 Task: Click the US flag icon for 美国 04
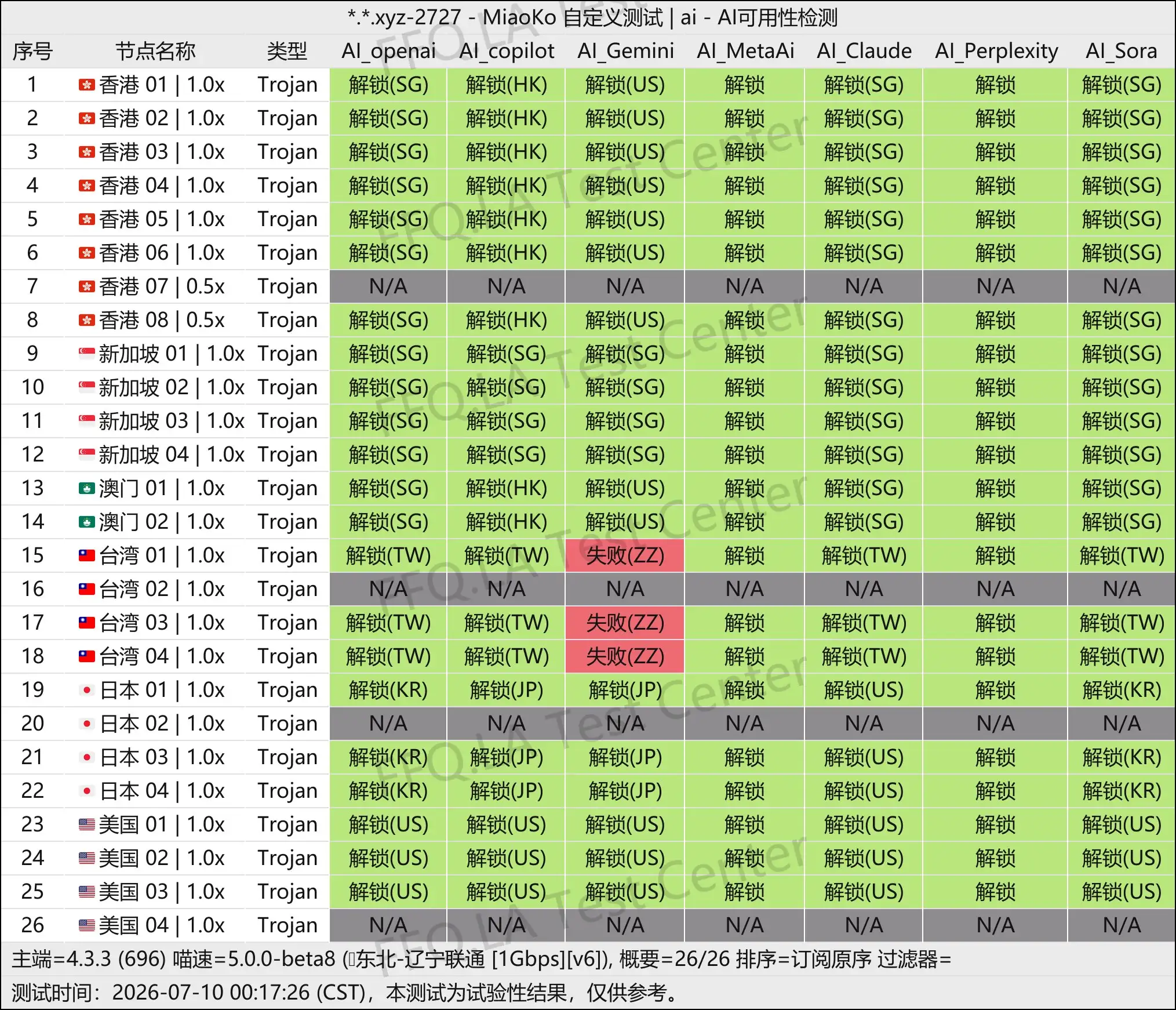[86, 925]
